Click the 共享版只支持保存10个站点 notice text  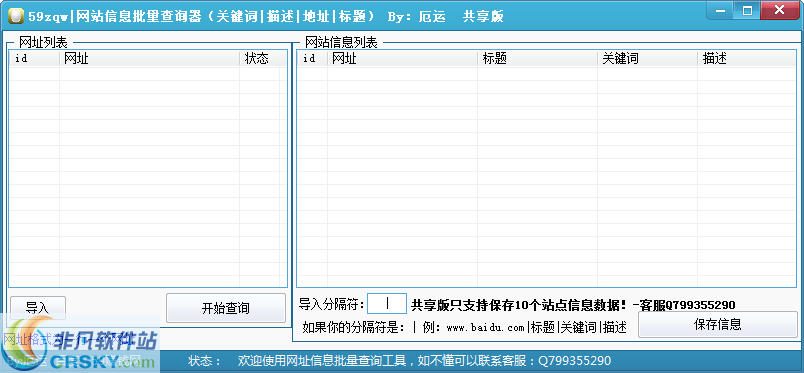[573, 305]
